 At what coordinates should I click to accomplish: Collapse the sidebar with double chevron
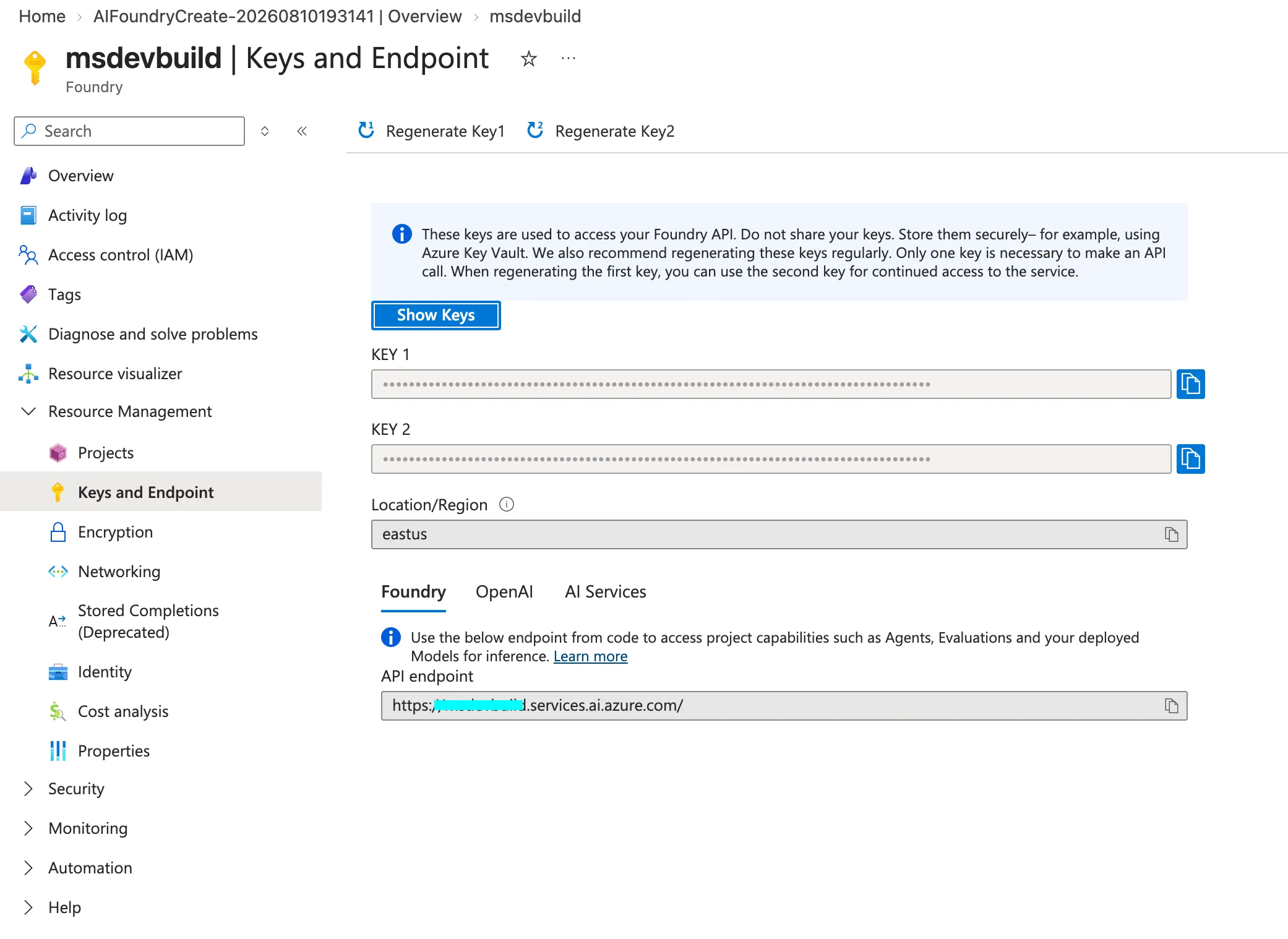pos(302,131)
